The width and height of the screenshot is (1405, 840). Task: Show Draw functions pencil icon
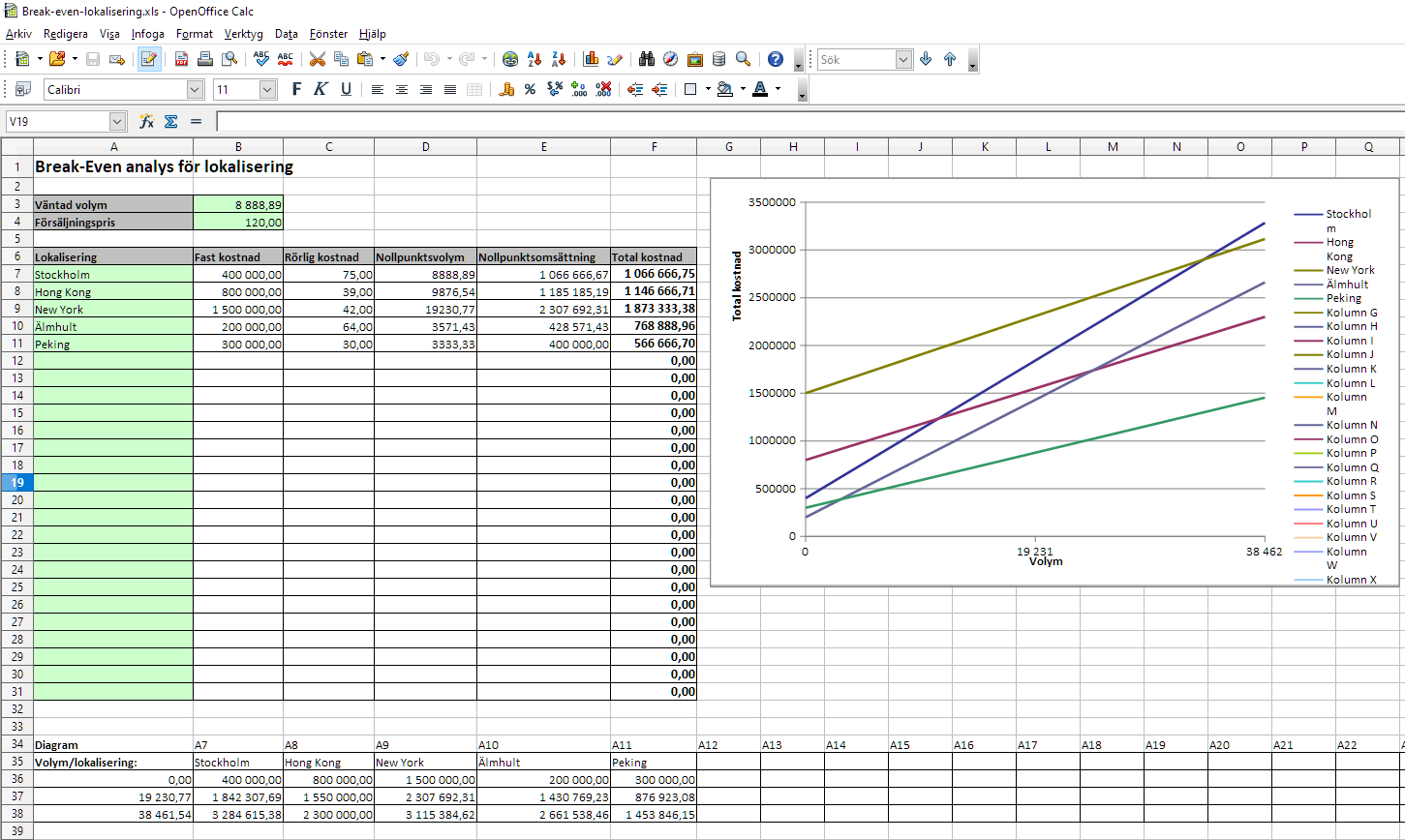tap(615, 59)
